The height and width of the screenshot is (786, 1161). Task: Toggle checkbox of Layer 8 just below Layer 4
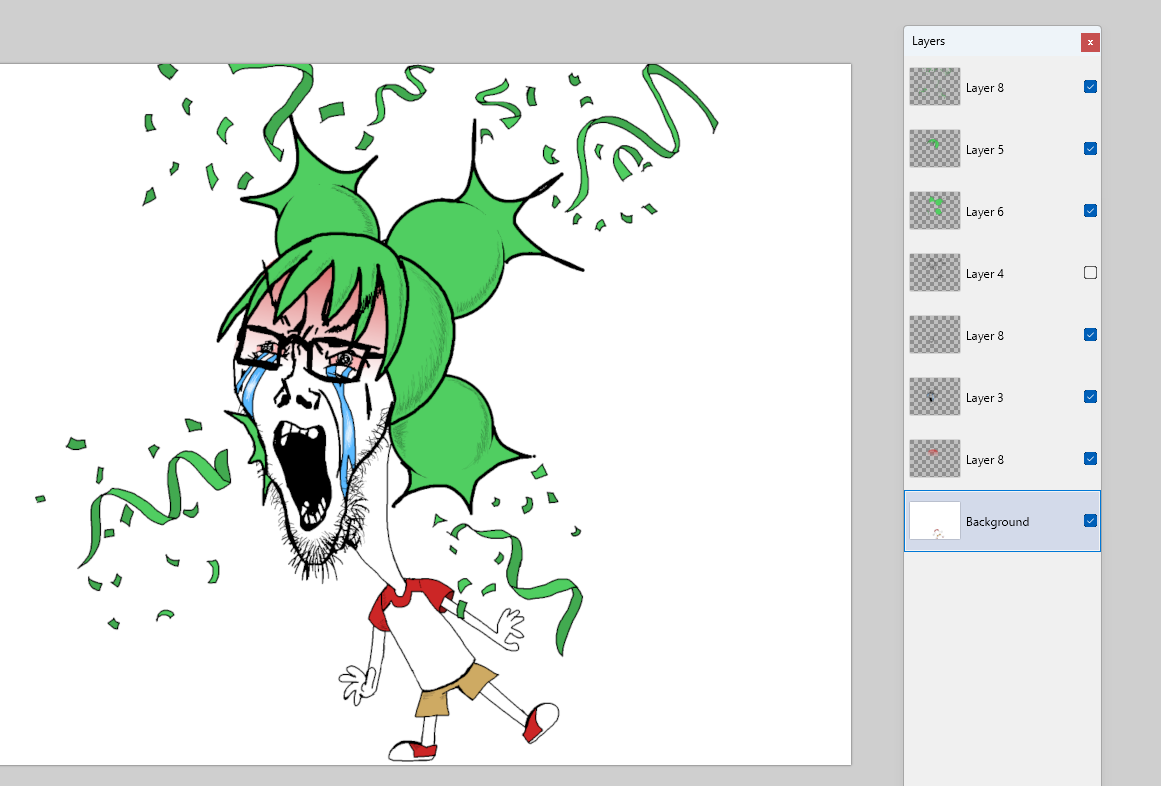click(1090, 335)
